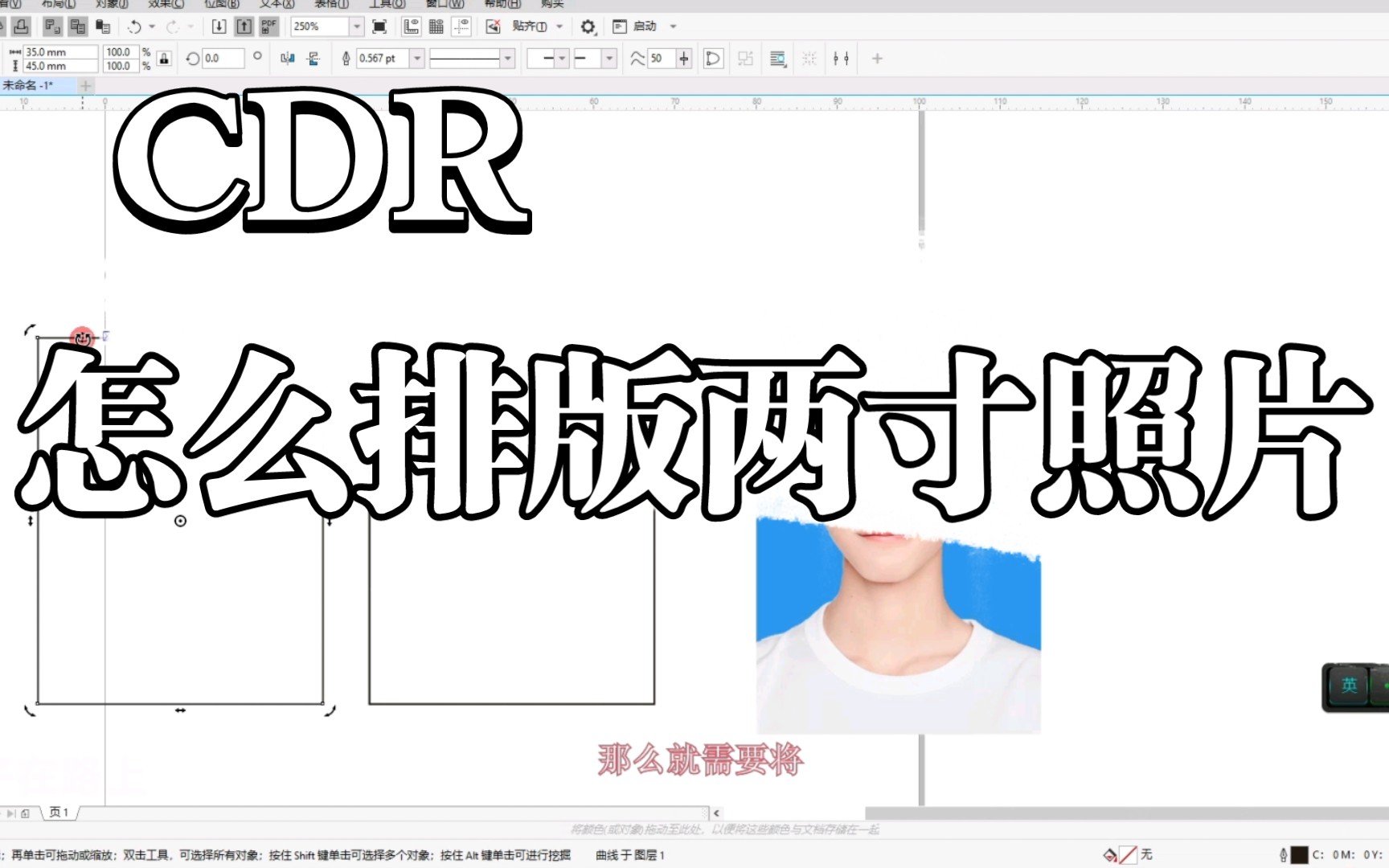Click the Export icon
The width and height of the screenshot is (1389, 868).
(244, 27)
